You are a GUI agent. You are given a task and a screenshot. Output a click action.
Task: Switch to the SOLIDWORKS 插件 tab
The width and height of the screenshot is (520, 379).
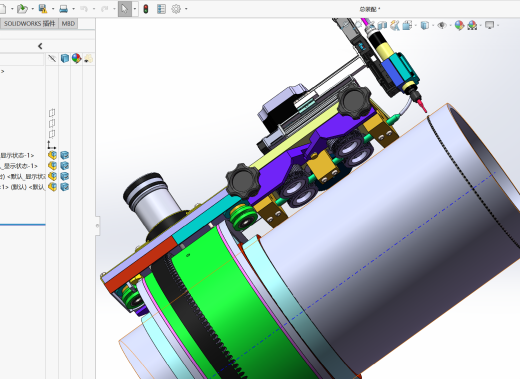(29, 24)
